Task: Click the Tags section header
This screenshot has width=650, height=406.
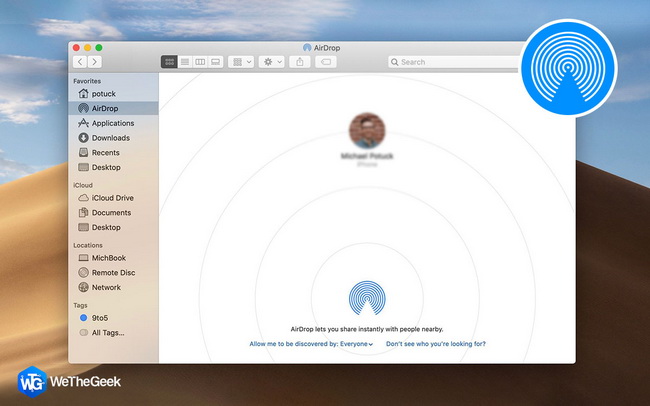Action: point(80,305)
